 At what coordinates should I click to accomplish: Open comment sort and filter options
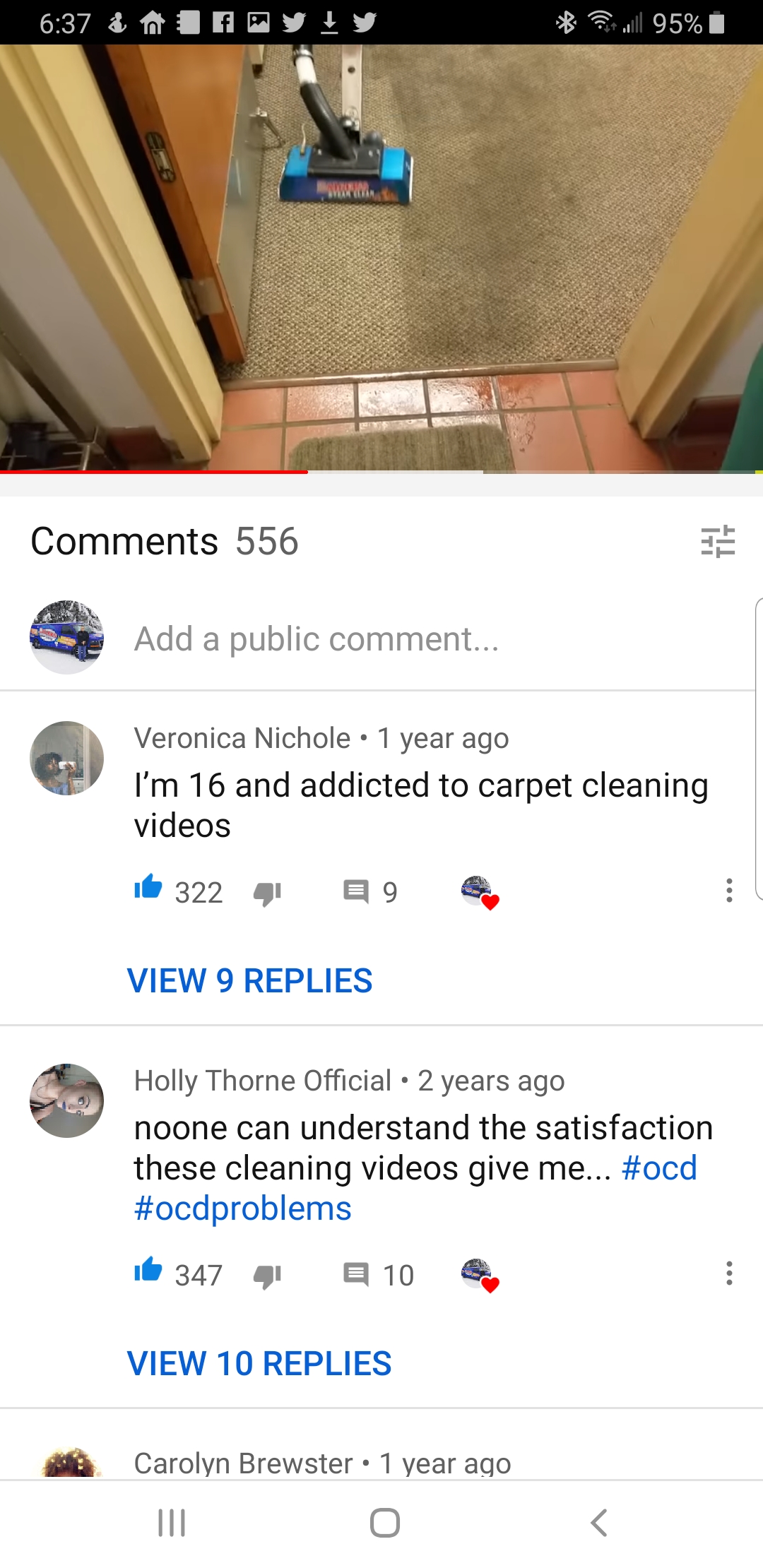pyautogui.click(x=718, y=542)
